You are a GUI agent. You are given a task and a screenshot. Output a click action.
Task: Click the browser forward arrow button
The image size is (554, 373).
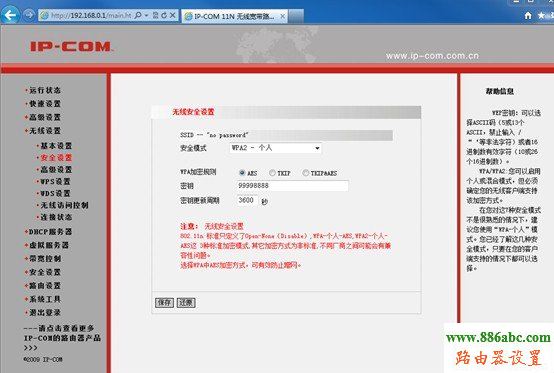click(x=29, y=15)
